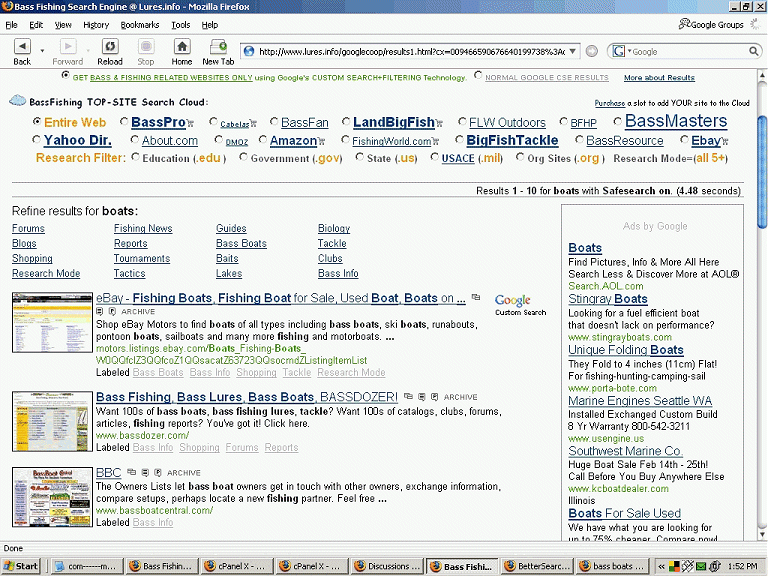
Task: Open the Back history dropdown arrow
Action: coord(42,50)
